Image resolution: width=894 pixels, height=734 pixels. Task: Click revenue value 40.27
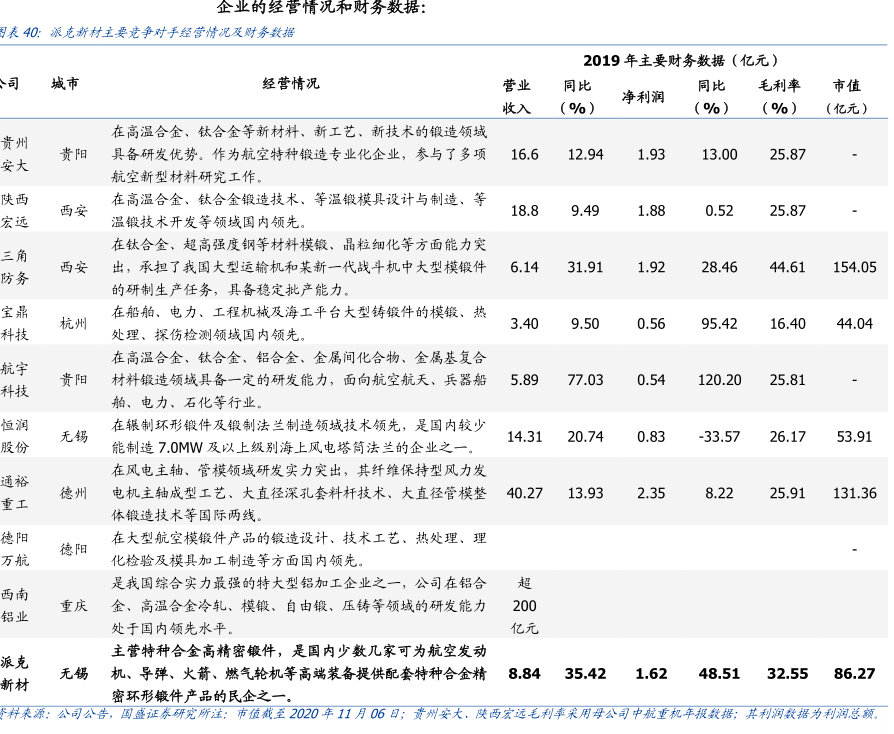click(525, 493)
